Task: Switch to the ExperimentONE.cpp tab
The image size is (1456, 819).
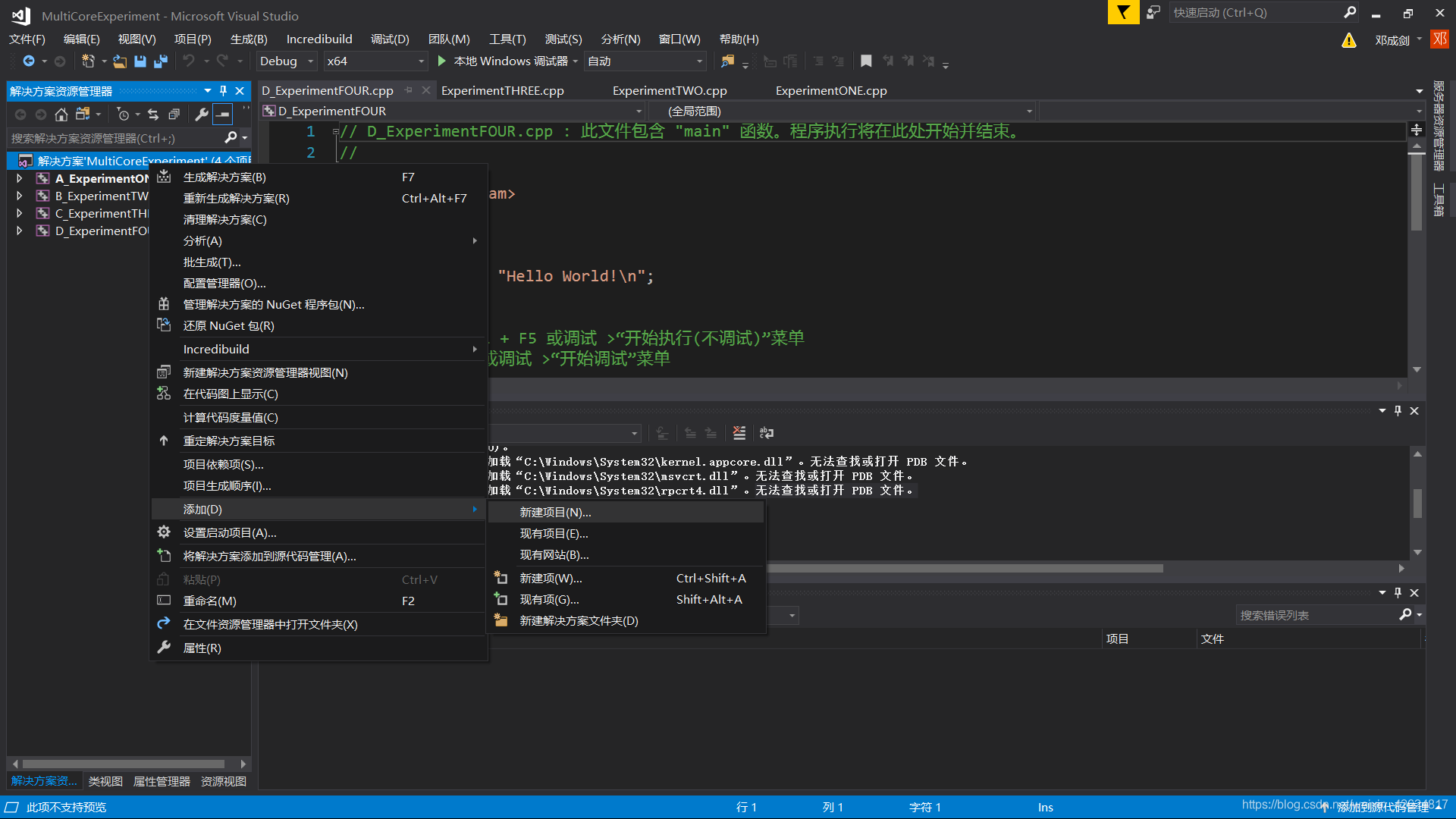Action: click(831, 91)
